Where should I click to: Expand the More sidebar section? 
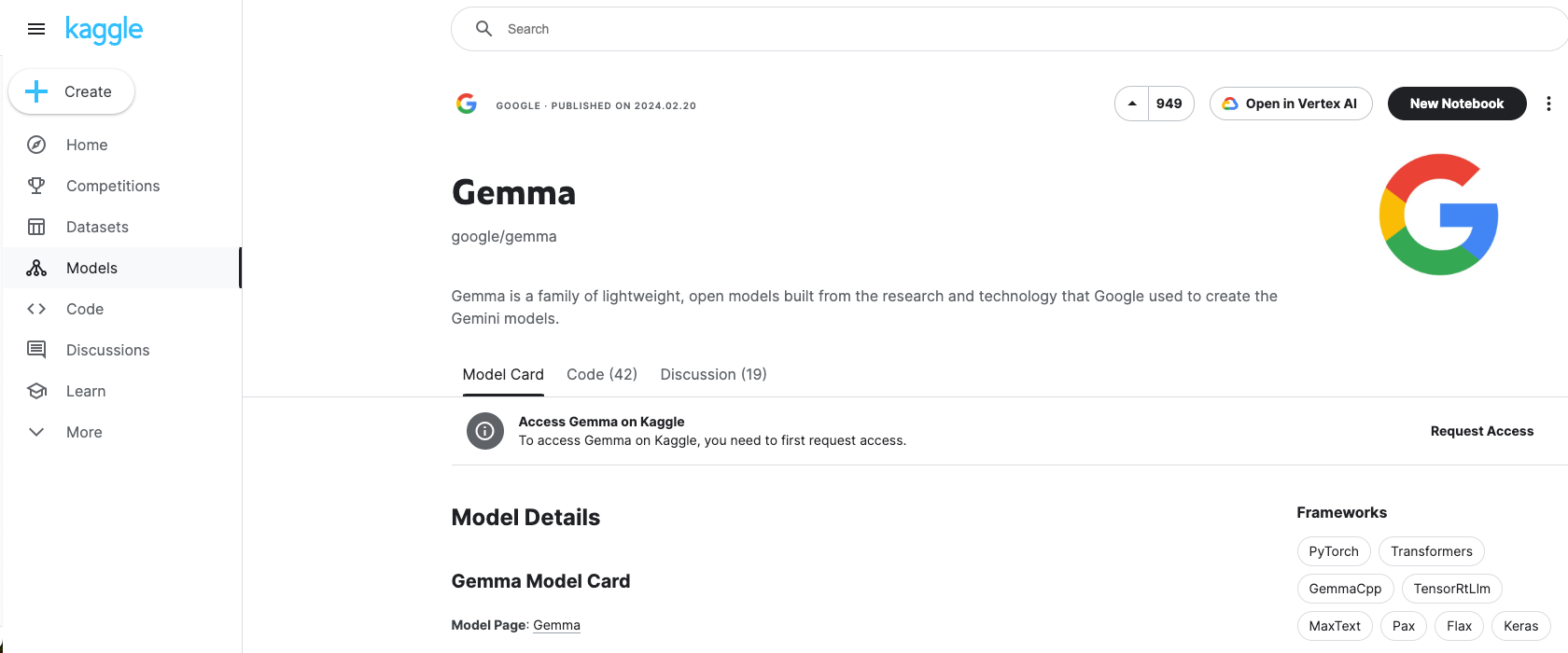83,432
